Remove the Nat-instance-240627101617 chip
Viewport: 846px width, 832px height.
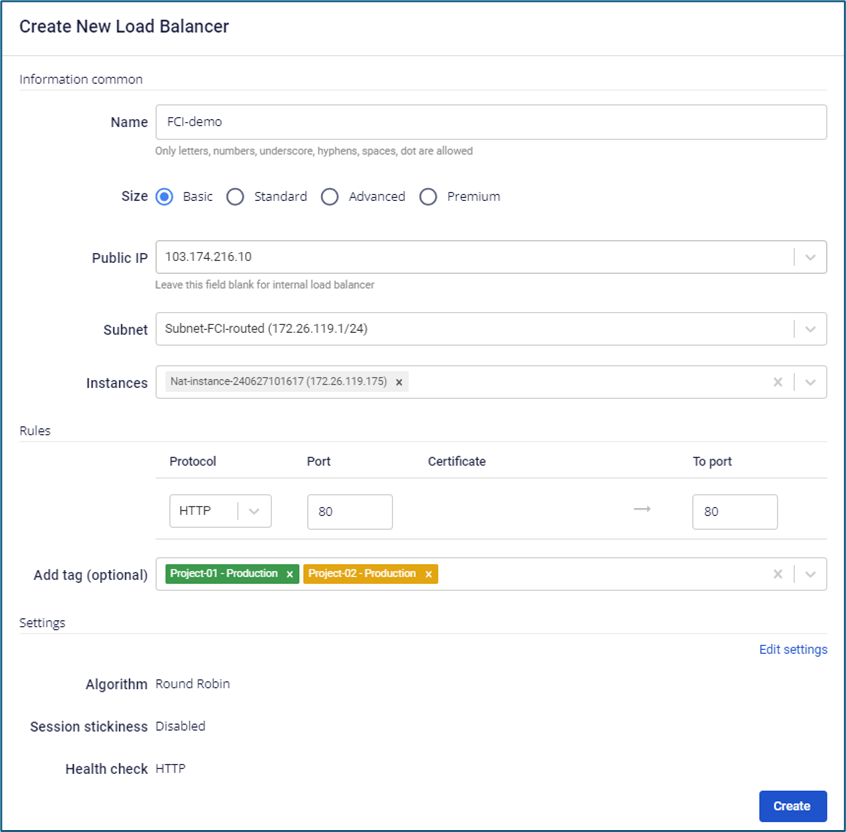[x=399, y=382]
